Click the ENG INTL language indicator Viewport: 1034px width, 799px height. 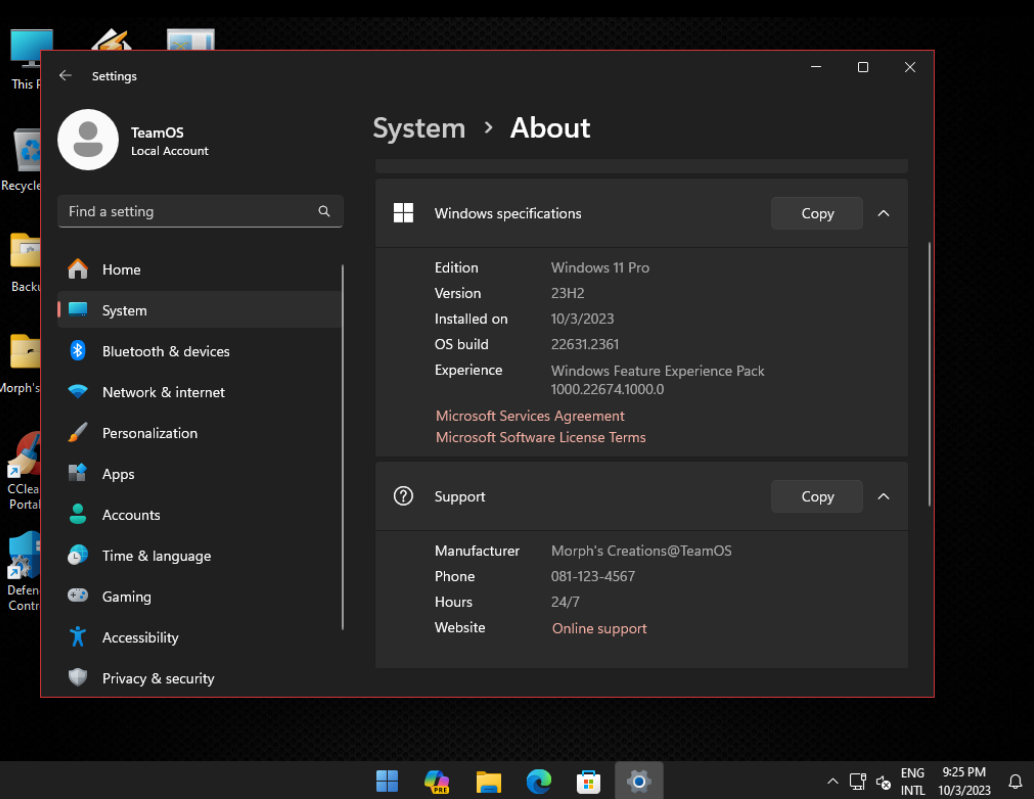[x=913, y=781]
